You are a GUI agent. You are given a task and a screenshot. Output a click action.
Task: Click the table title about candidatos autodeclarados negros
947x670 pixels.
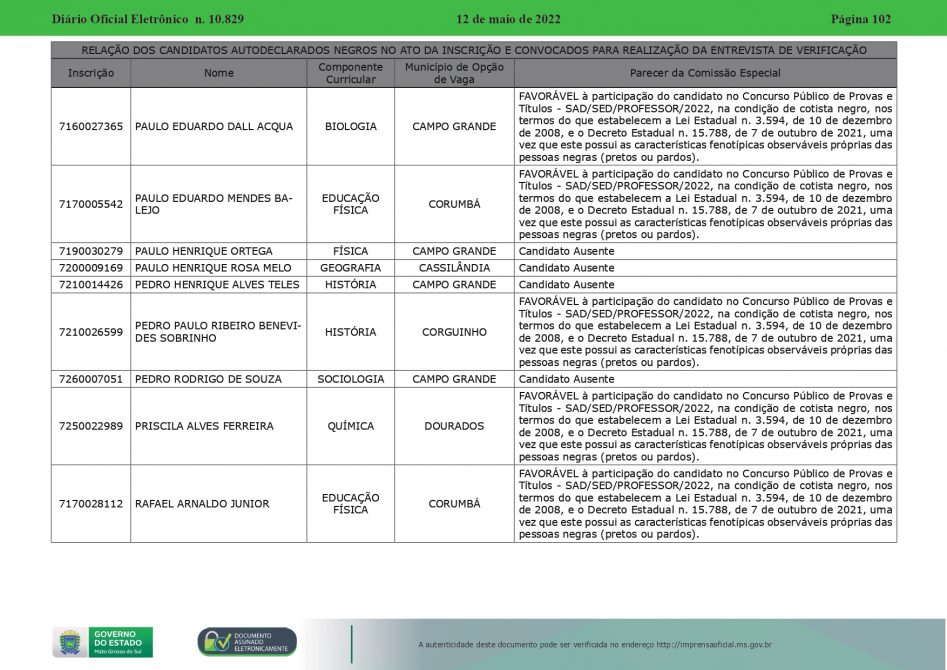pyautogui.click(x=473, y=50)
